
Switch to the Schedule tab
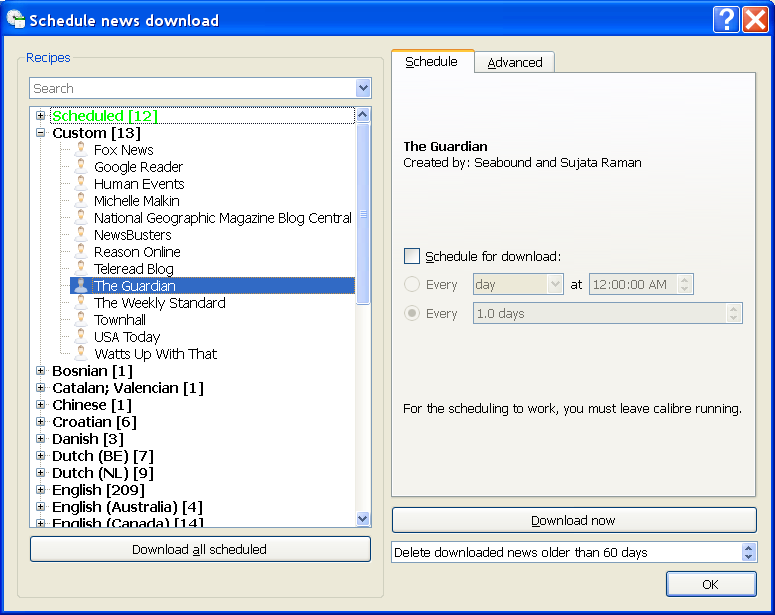[432, 61]
